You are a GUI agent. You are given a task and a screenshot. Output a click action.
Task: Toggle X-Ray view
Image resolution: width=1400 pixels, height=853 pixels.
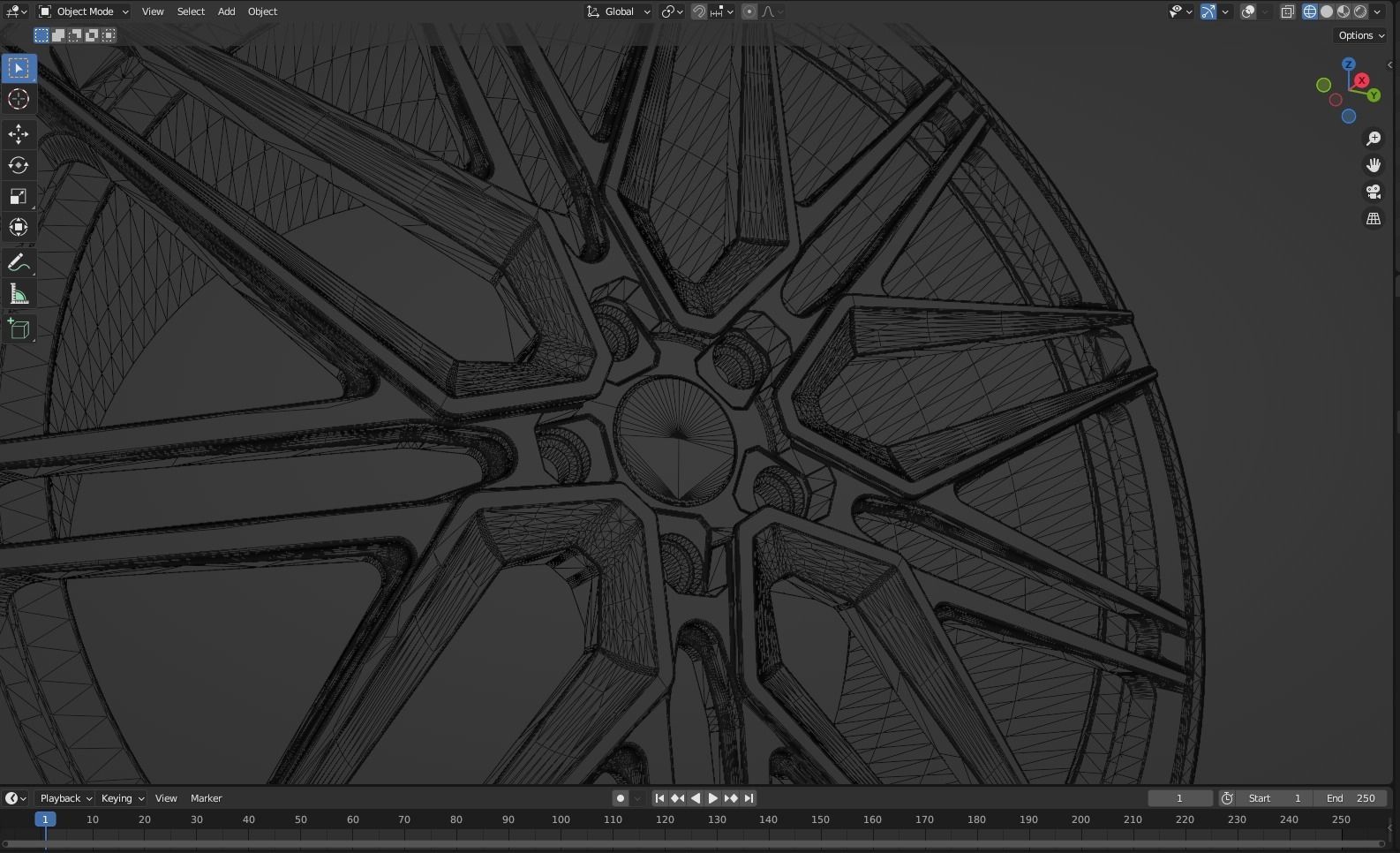click(1288, 11)
